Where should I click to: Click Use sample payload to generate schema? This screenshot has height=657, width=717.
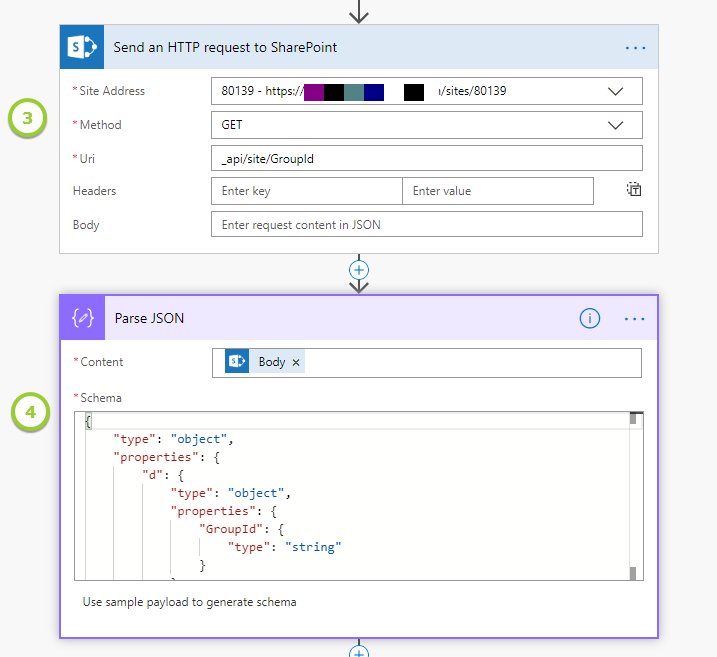[190, 602]
